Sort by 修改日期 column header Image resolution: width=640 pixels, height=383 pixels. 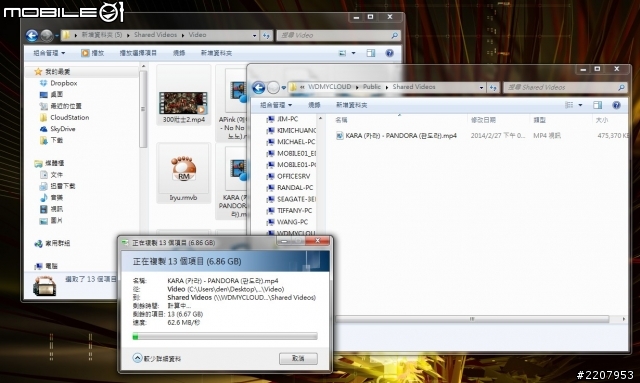(483, 120)
